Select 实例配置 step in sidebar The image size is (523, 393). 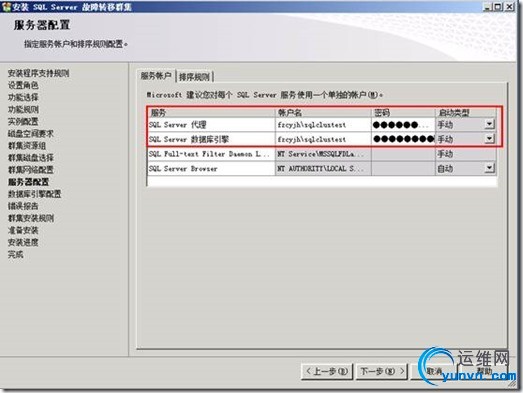(x=23, y=121)
